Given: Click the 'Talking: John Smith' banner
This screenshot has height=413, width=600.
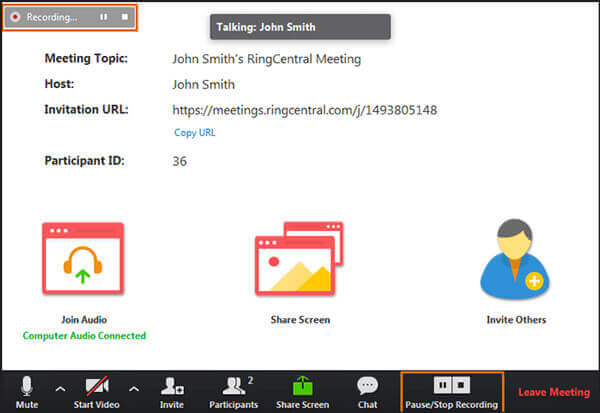Looking at the screenshot, I should [x=300, y=27].
